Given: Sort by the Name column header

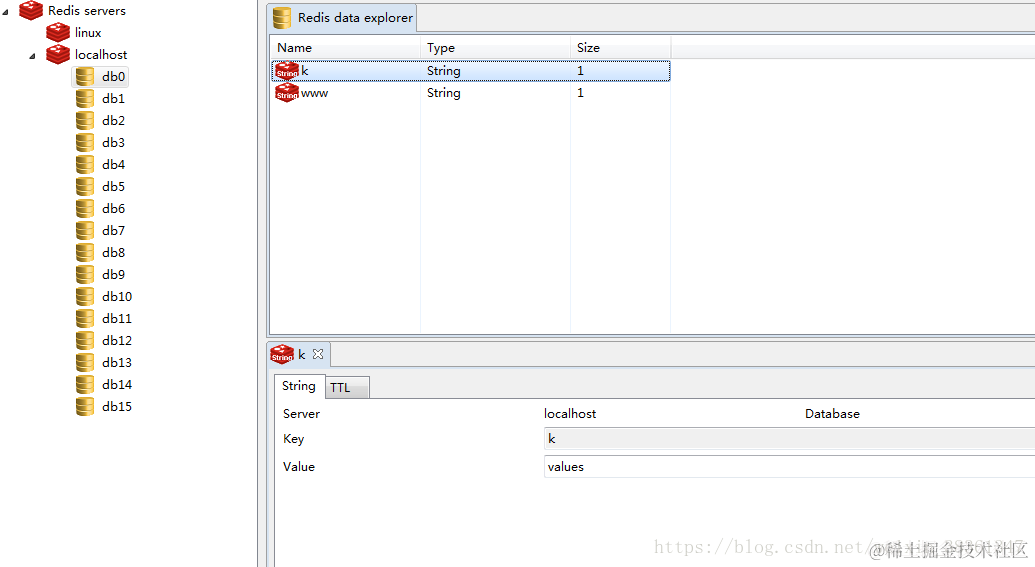Looking at the screenshot, I should pos(345,48).
